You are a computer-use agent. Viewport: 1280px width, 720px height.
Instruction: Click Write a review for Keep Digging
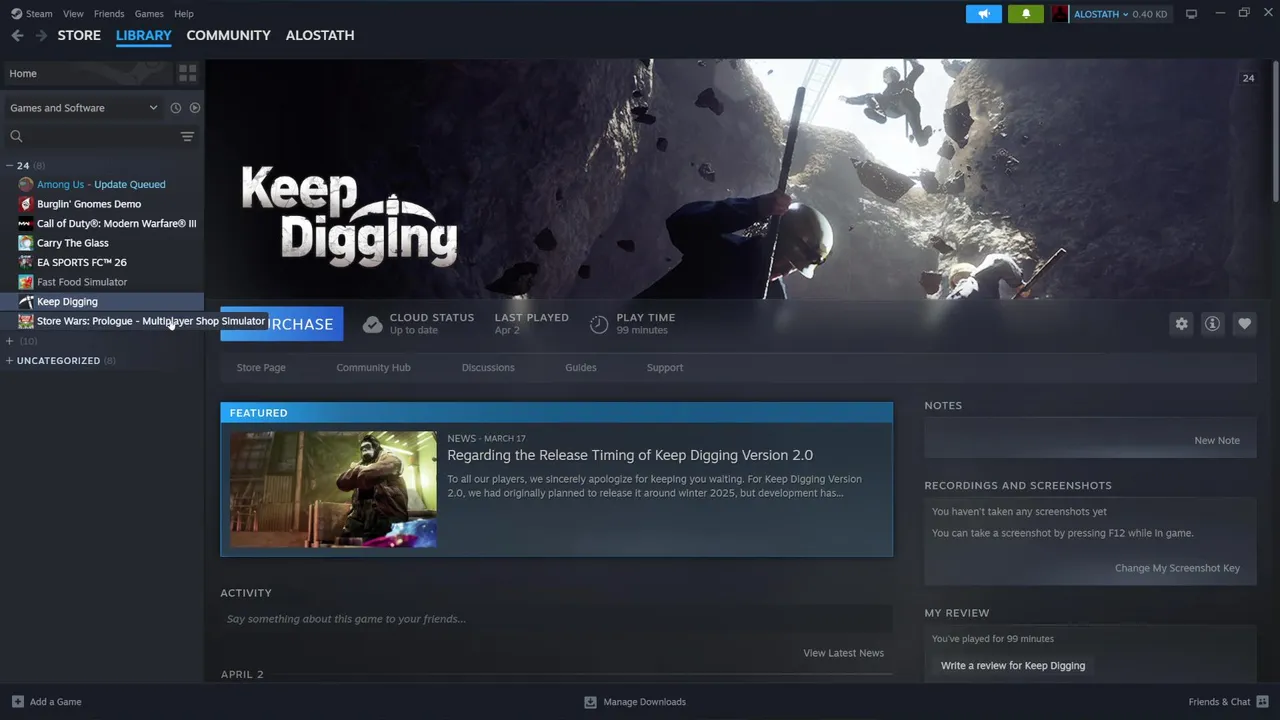click(x=1013, y=666)
